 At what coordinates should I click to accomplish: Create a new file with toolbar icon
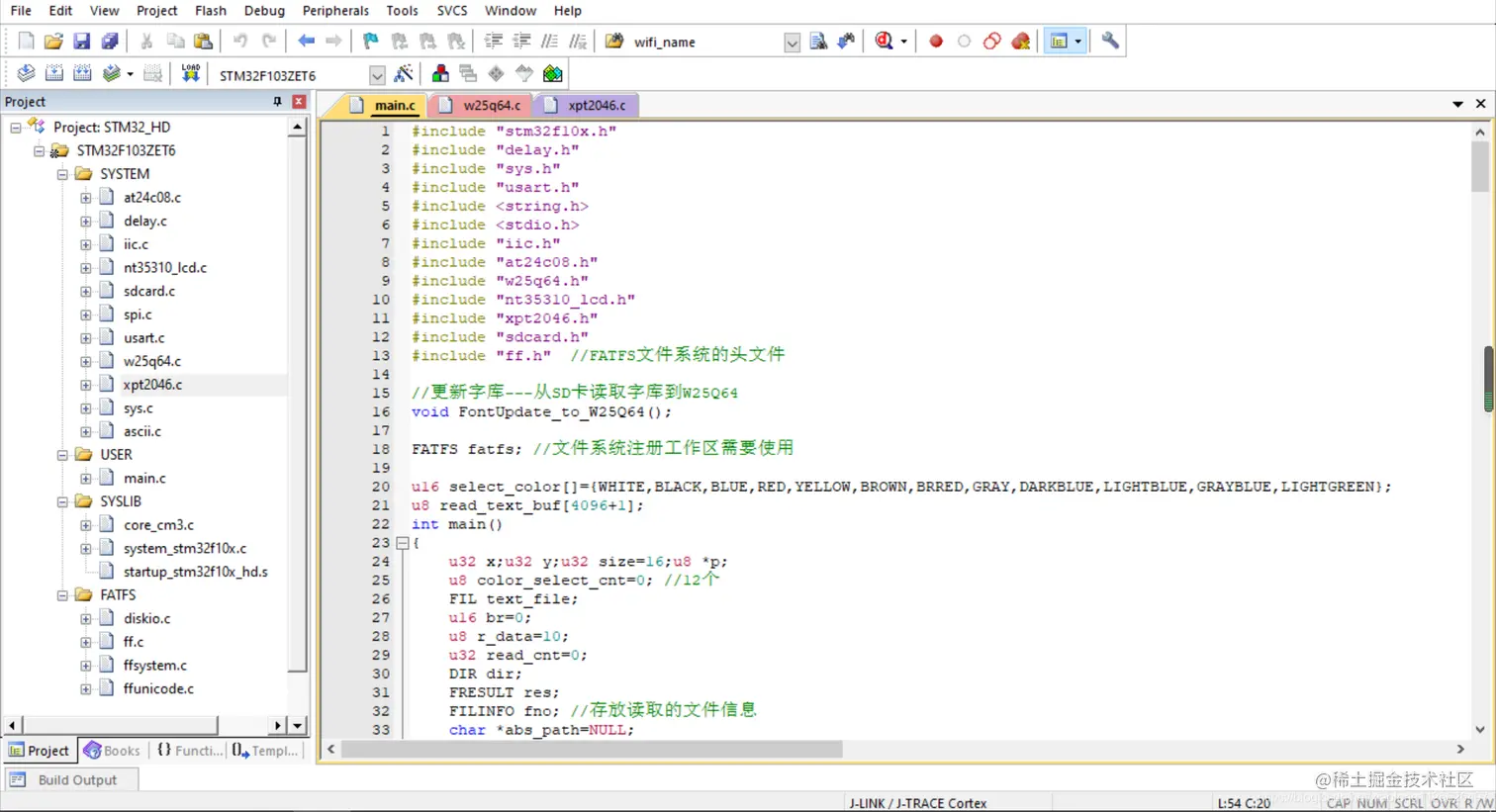[x=26, y=42]
